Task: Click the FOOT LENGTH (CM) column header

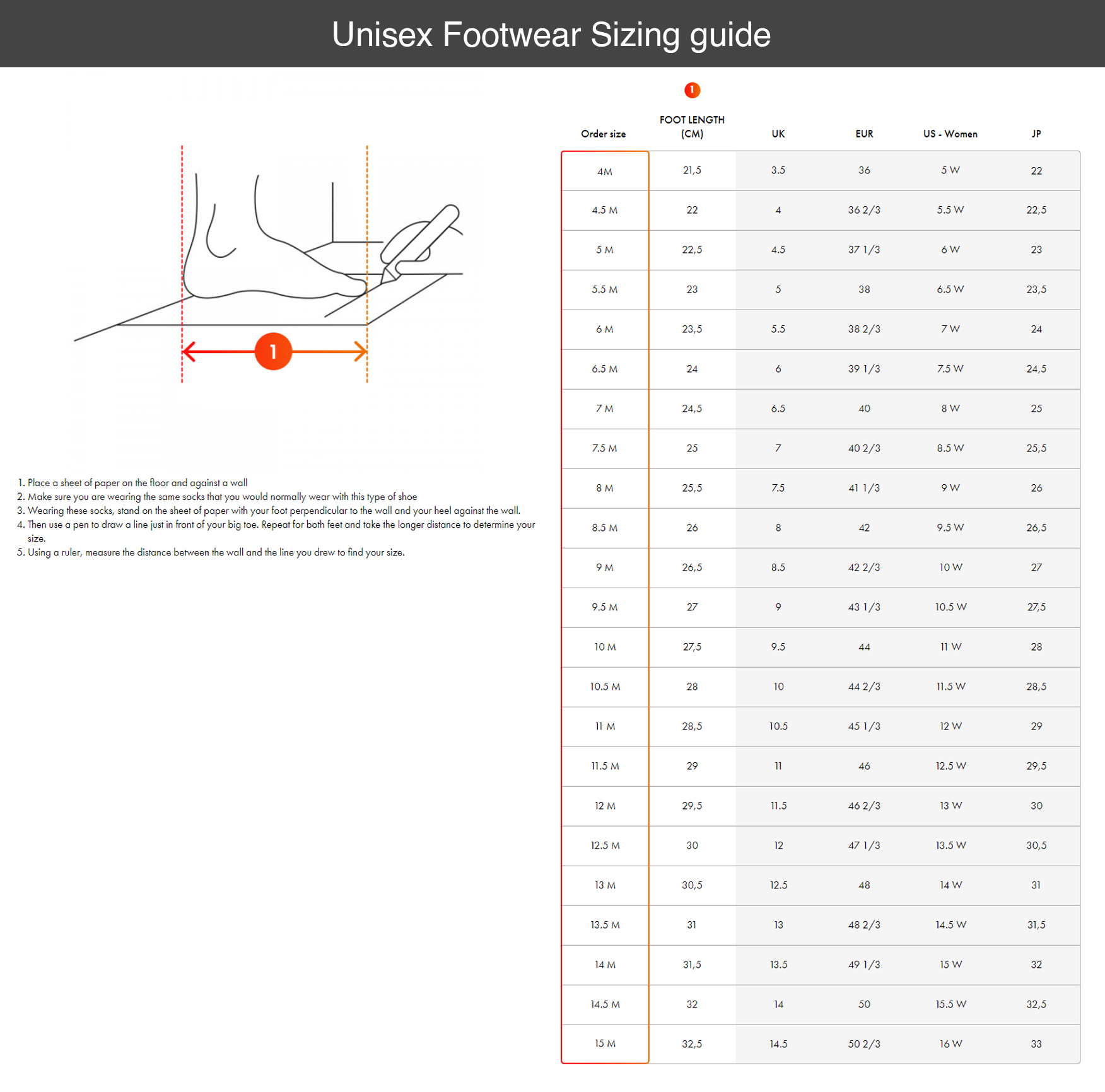Action: point(692,127)
